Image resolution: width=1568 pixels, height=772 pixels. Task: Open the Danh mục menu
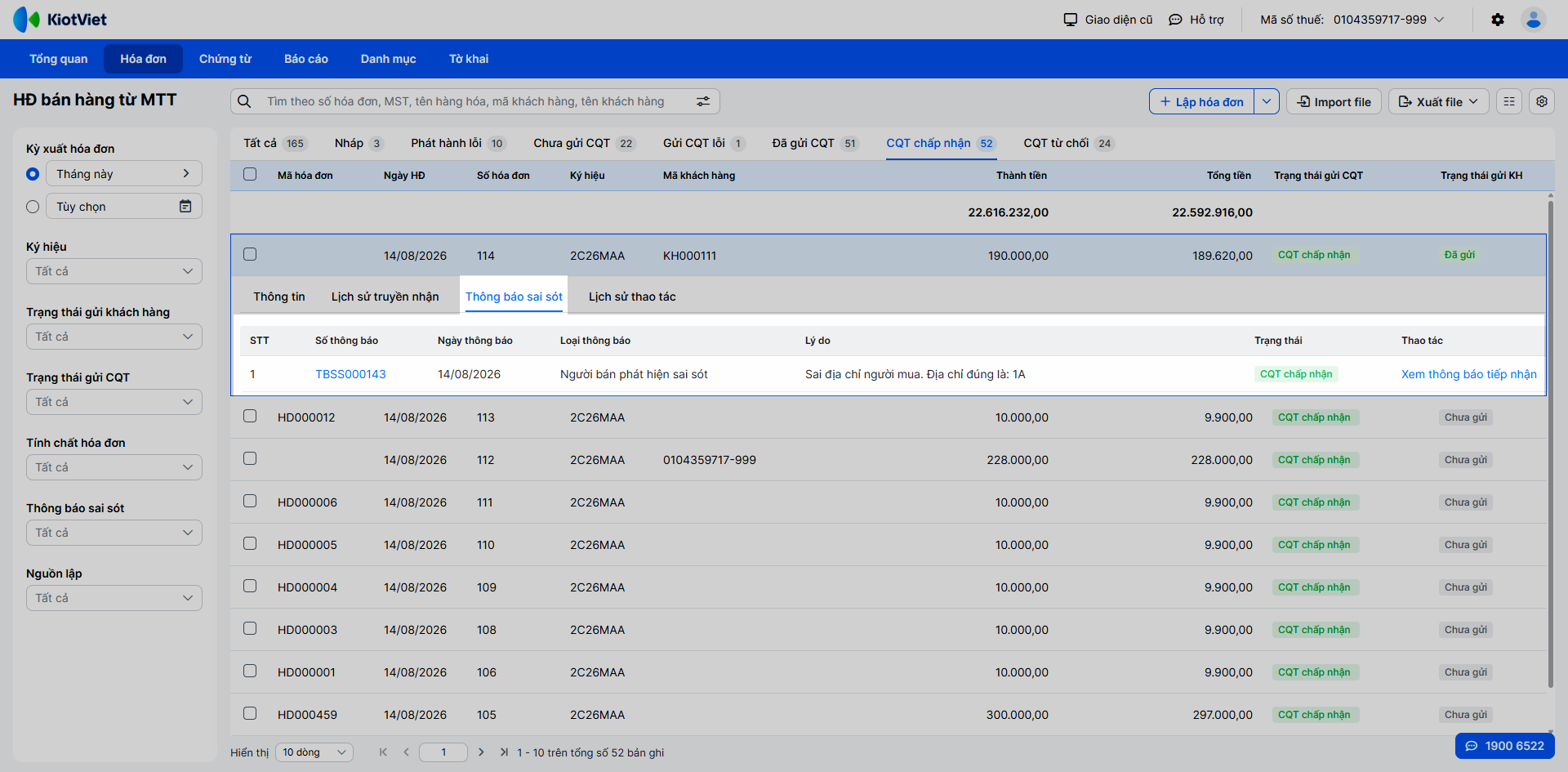[x=389, y=59]
